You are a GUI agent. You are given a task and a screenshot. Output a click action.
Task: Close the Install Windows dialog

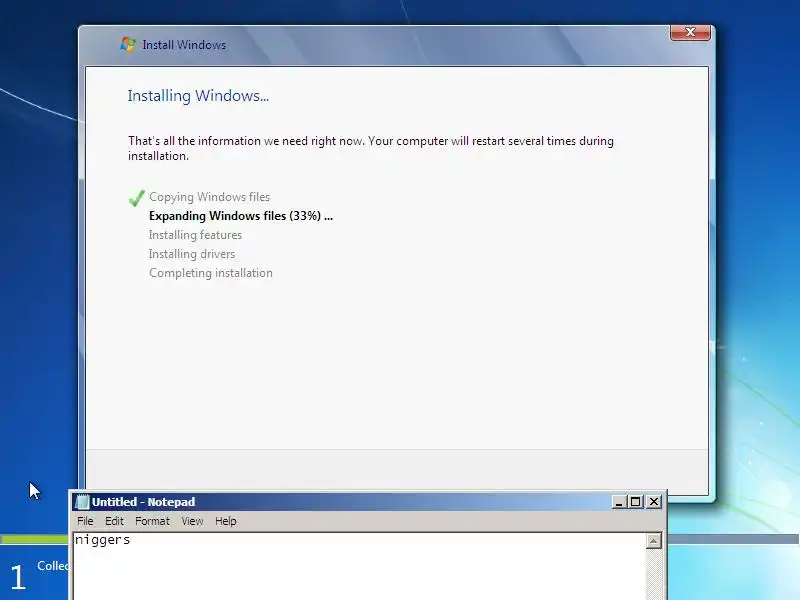(690, 32)
